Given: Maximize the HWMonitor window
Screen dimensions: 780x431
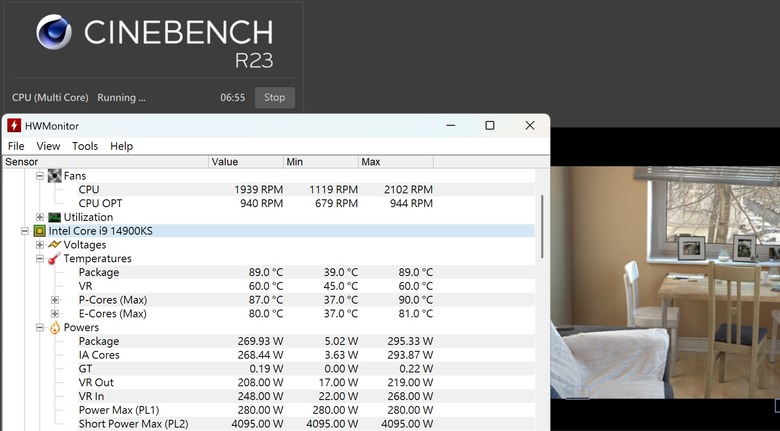Looking at the screenshot, I should [x=490, y=125].
